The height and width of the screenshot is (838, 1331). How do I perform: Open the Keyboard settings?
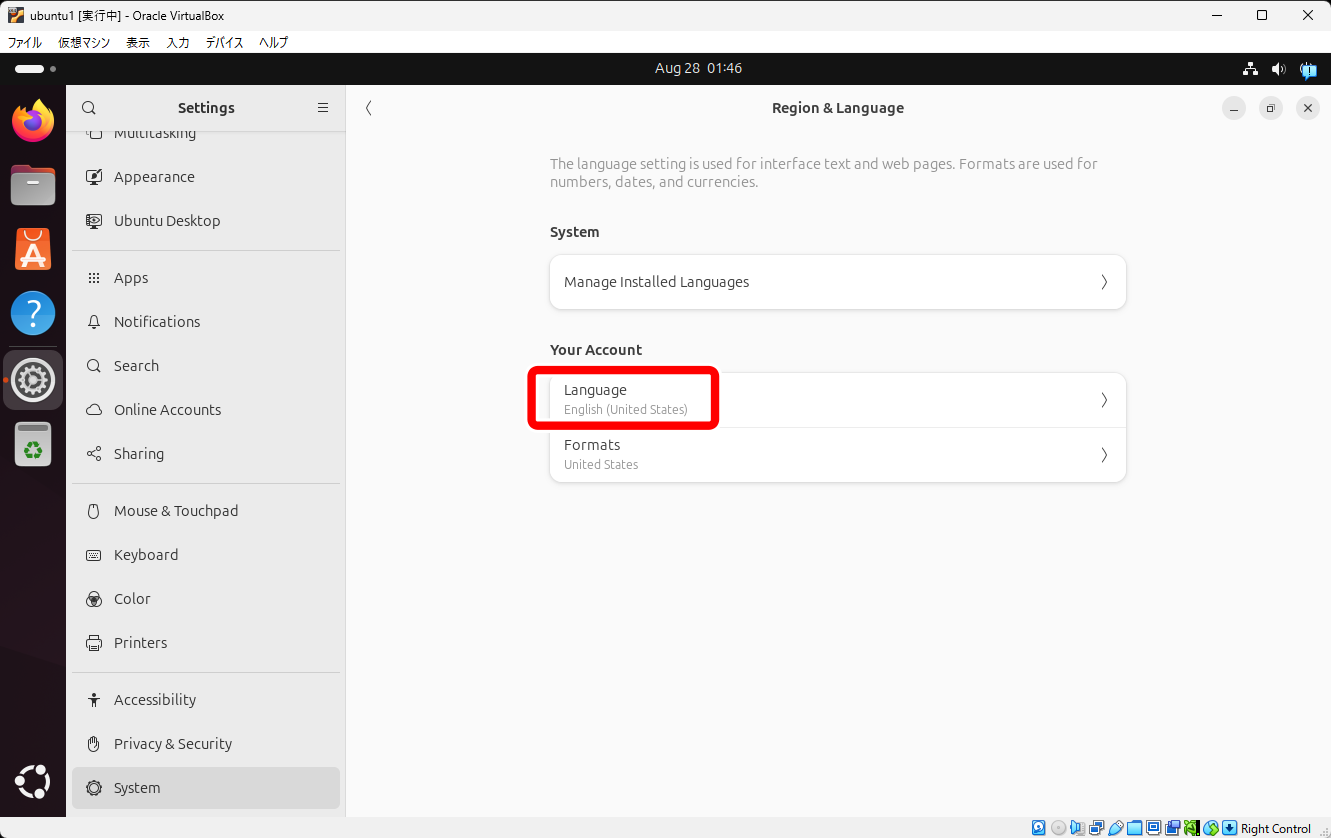[206, 555]
